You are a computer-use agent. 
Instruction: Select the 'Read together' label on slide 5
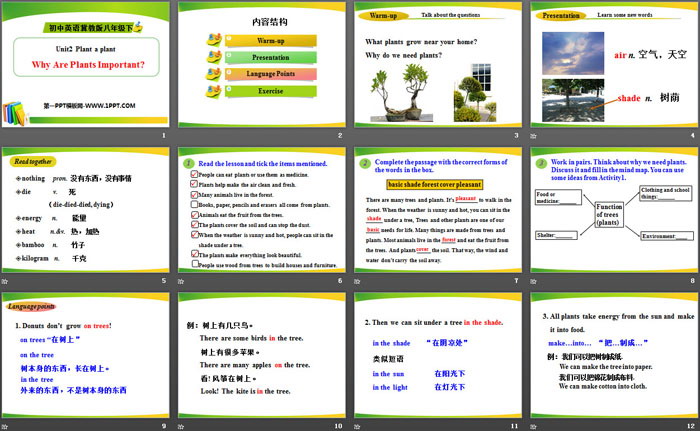point(34,161)
